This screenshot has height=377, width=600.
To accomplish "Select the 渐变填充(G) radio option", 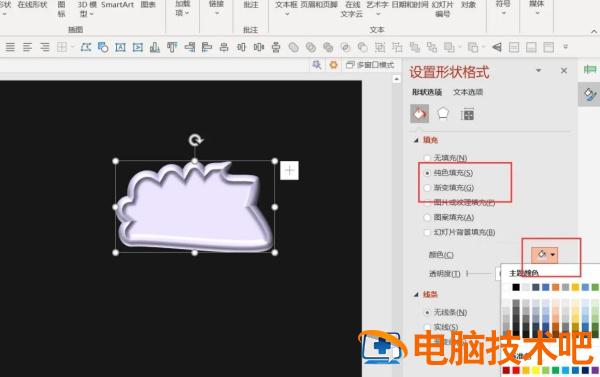I will pyautogui.click(x=427, y=188).
